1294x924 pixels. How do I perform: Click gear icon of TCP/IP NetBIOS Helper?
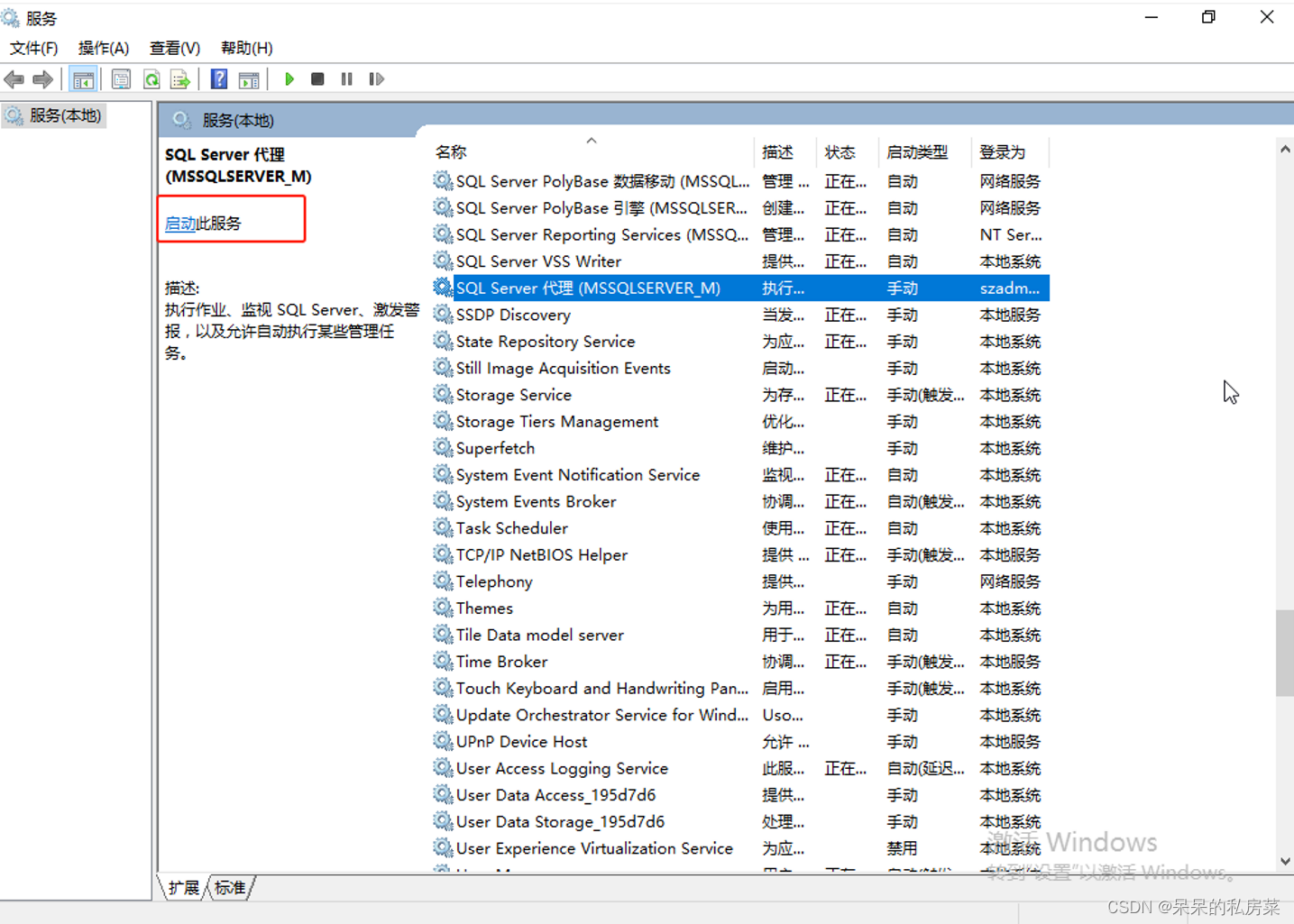(443, 554)
